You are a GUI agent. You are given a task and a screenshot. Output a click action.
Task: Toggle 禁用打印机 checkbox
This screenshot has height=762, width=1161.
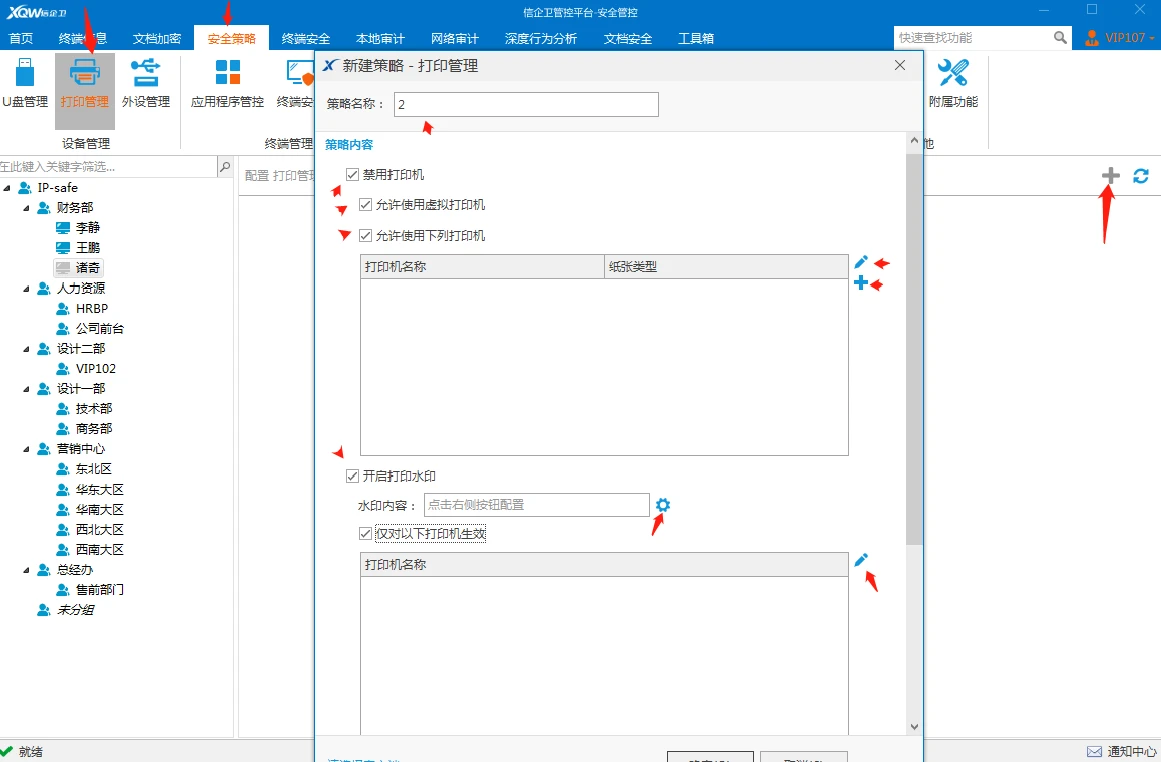pos(352,175)
